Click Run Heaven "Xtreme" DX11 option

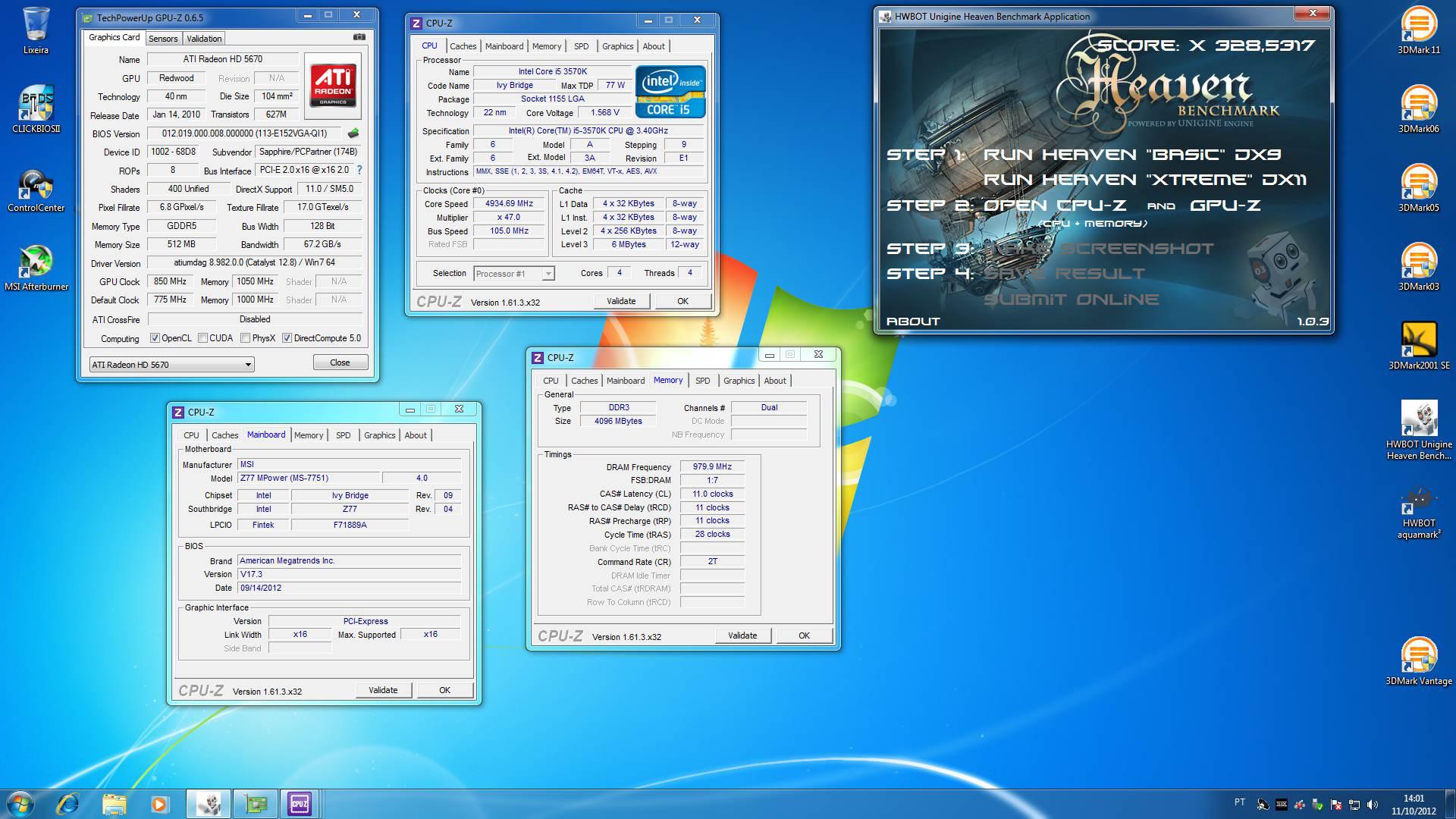pos(1144,180)
